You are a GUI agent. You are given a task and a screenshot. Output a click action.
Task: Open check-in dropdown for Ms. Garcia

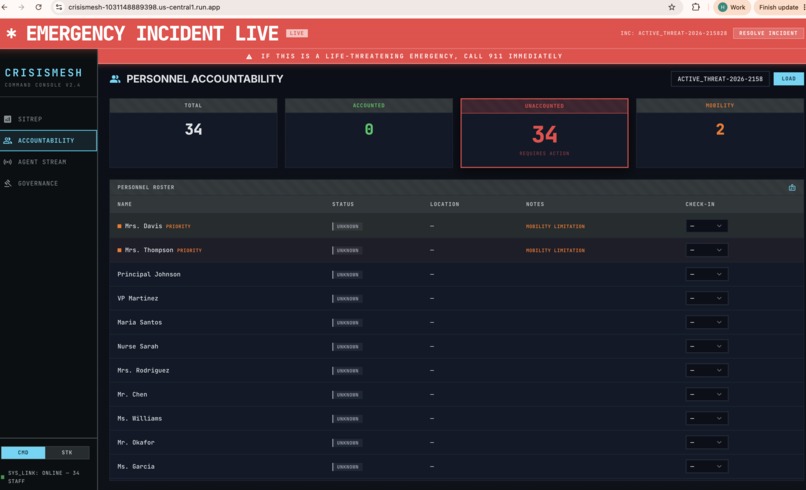coord(707,467)
